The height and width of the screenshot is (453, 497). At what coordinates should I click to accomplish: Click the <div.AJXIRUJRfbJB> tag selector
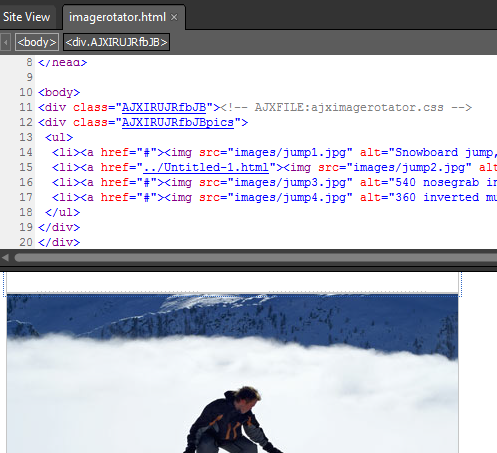click(x=116, y=42)
